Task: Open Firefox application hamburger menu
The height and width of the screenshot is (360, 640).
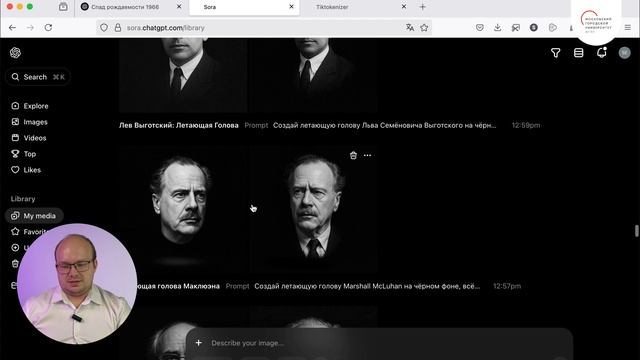Action: pyautogui.click(x=628, y=27)
